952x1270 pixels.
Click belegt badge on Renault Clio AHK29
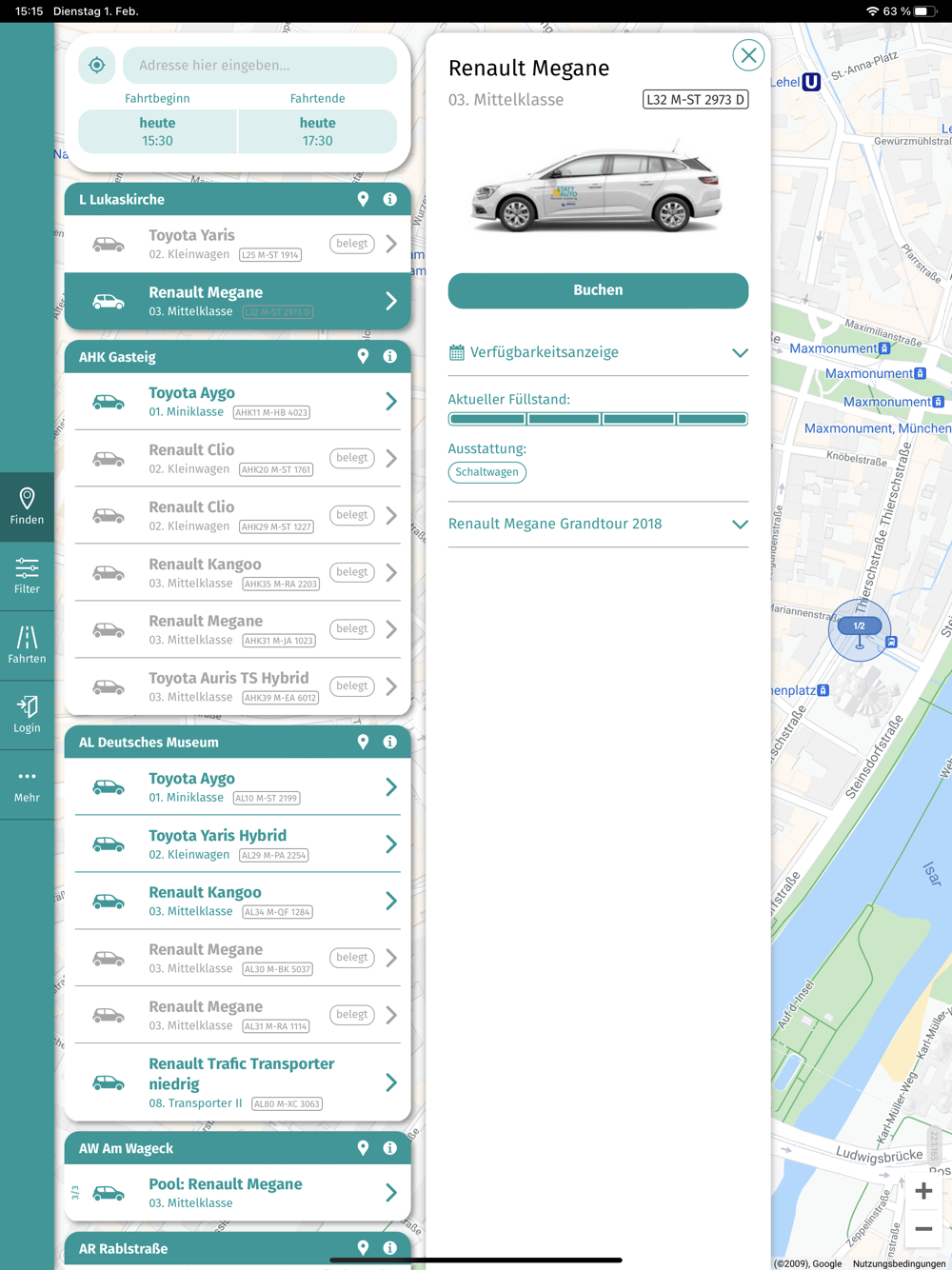[351, 515]
